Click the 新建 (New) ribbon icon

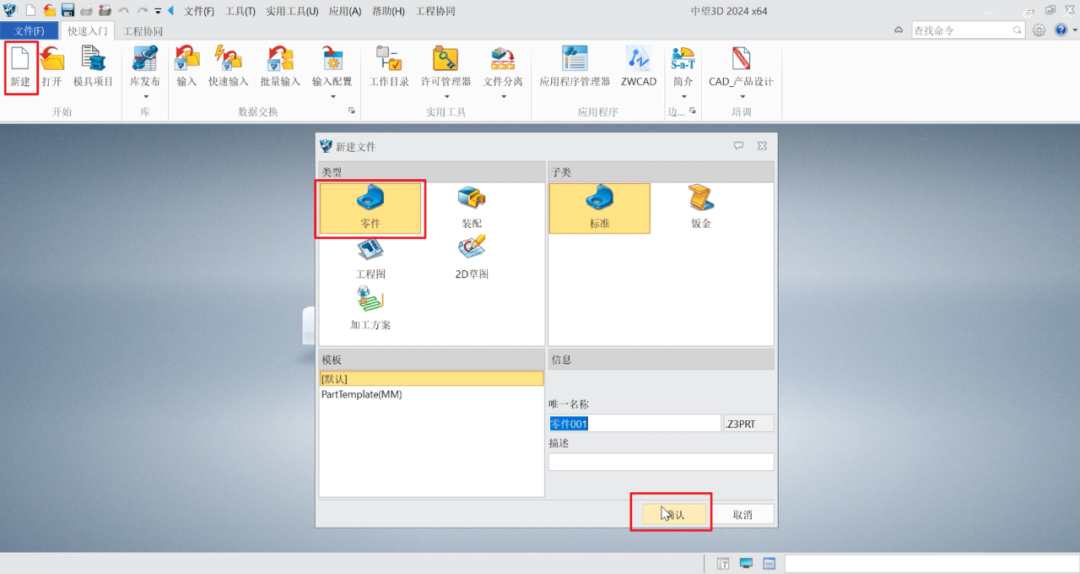(x=20, y=66)
